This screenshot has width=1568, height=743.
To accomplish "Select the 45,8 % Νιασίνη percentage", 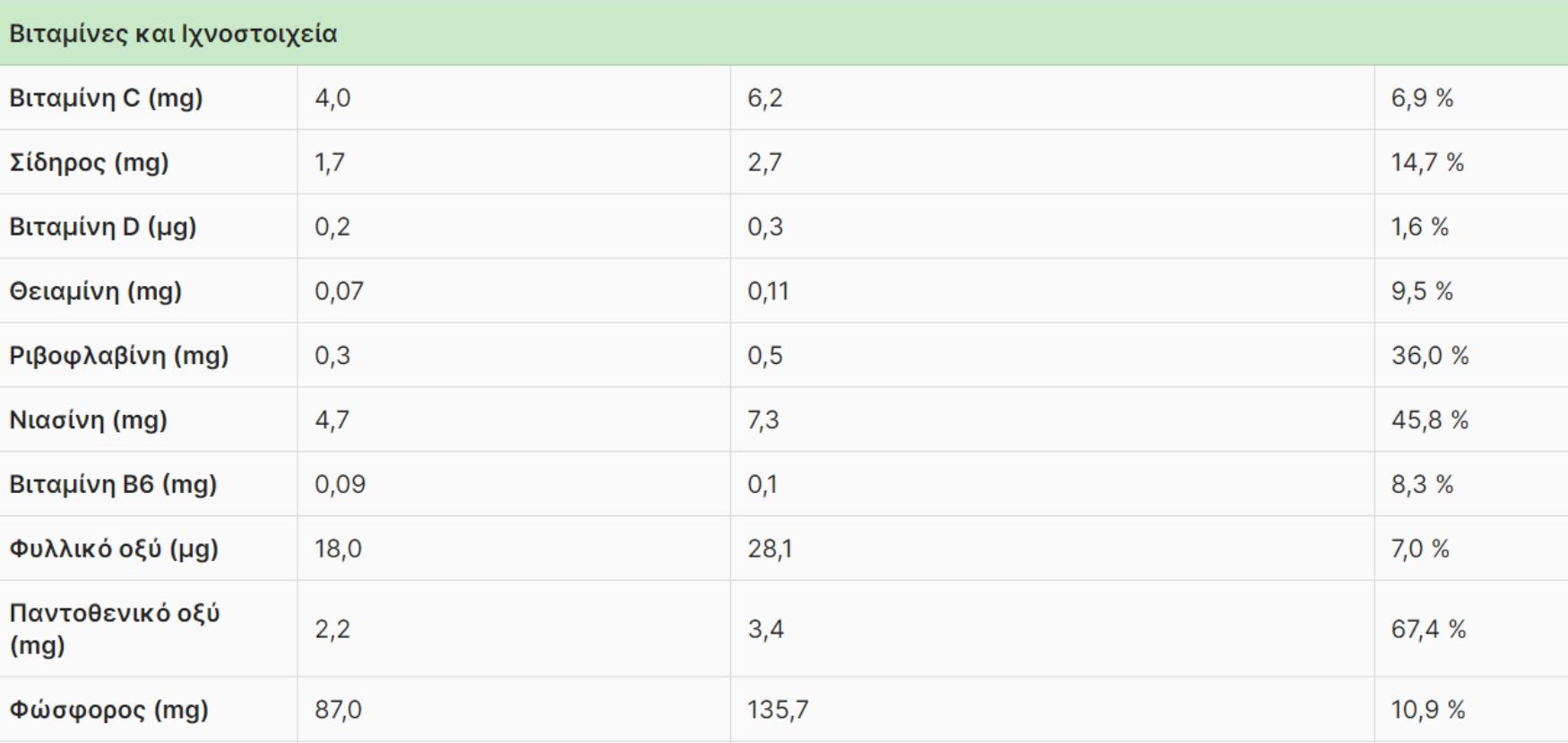I will click(x=1430, y=420).
